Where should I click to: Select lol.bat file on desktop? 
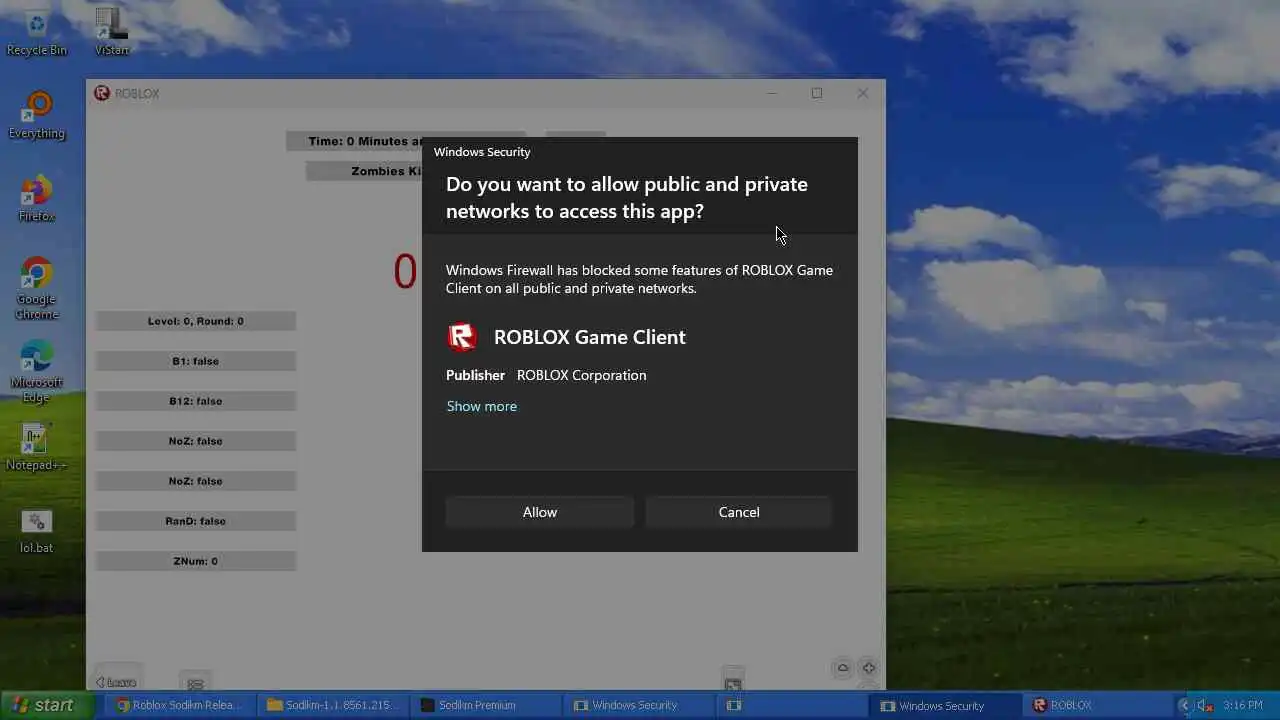pyautogui.click(x=37, y=530)
